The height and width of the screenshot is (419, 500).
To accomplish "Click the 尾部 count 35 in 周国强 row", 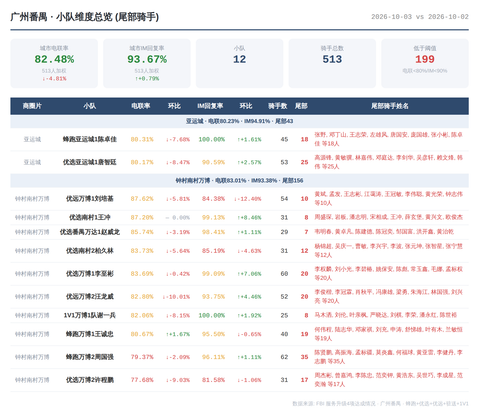I will (304, 357).
